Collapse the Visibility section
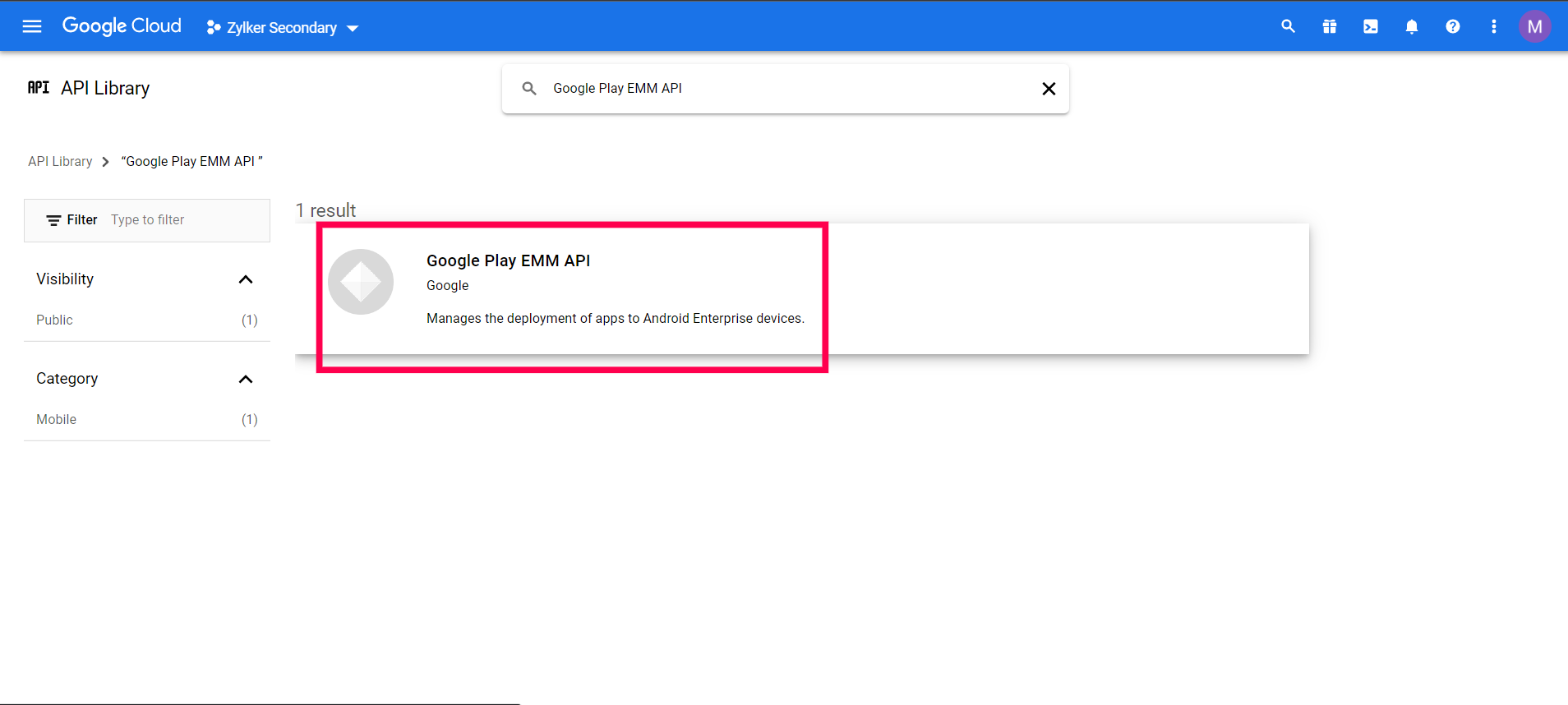This screenshot has height=705, width=1568. [245, 279]
